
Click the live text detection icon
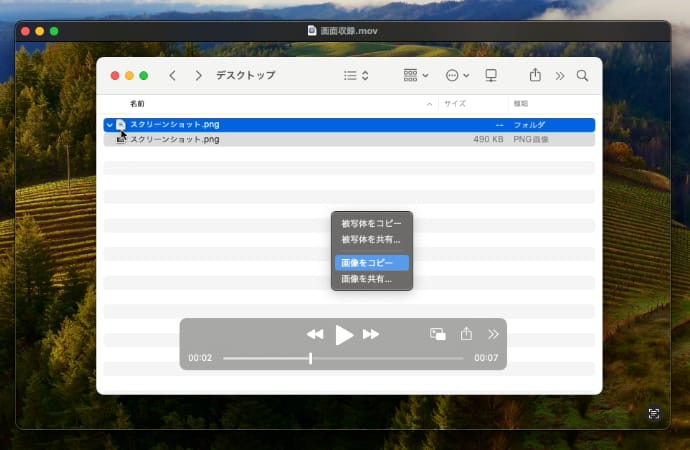654,413
